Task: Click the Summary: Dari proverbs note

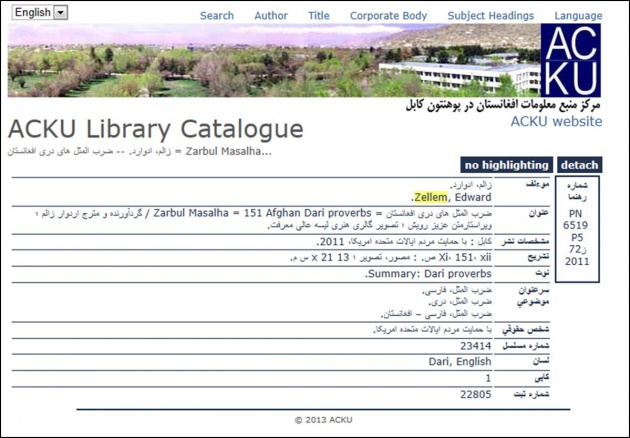Action: [428, 274]
